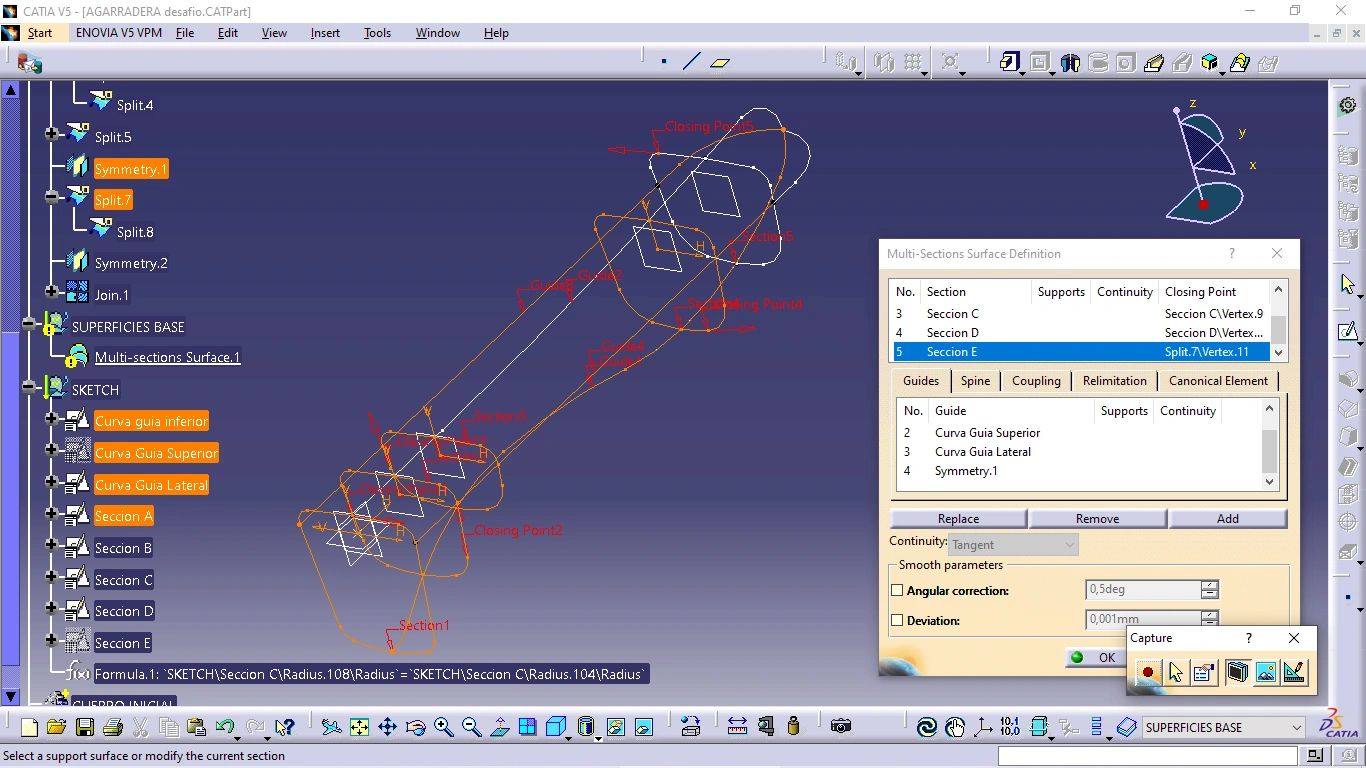1366x768 pixels.
Task: Click the Update All icon near bottom right
Action: tap(928, 727)
